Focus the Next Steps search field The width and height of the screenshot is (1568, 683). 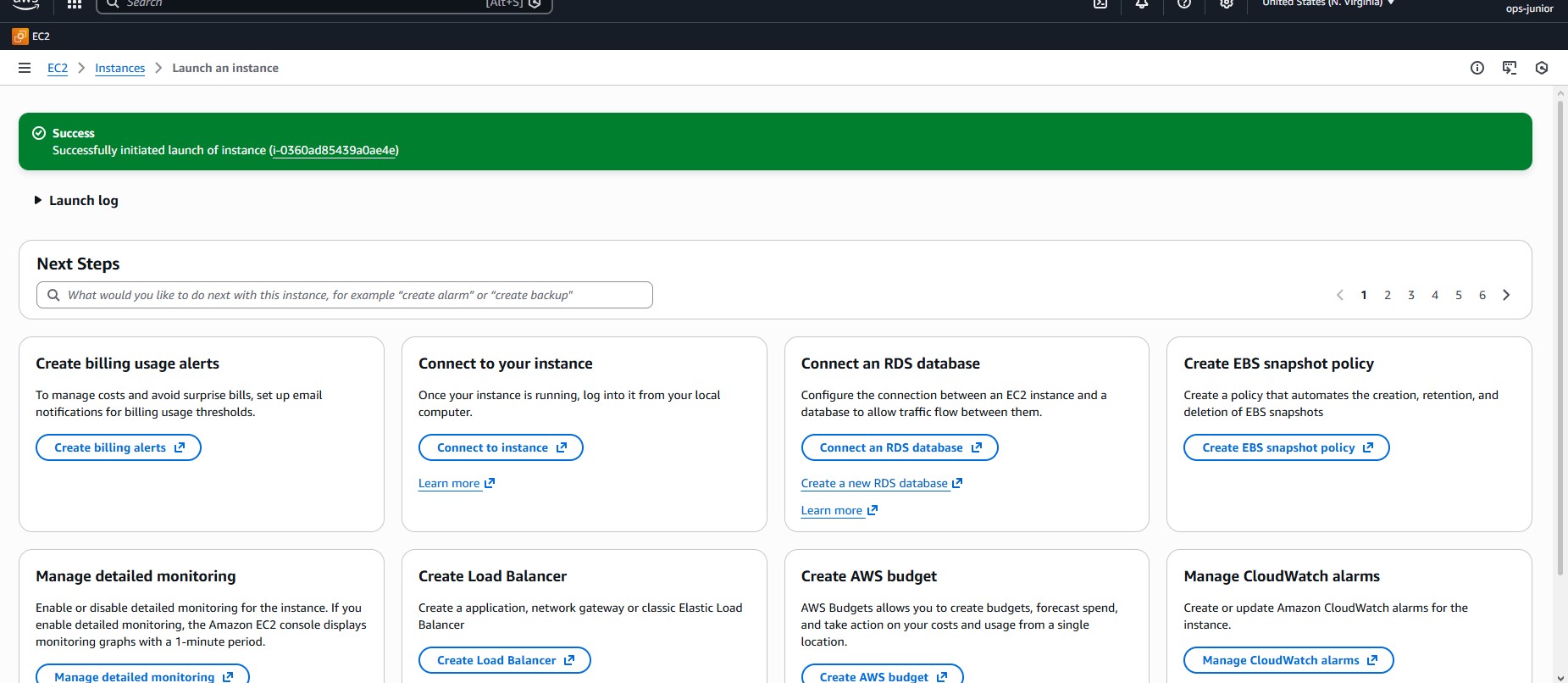[x=356, y=295]
